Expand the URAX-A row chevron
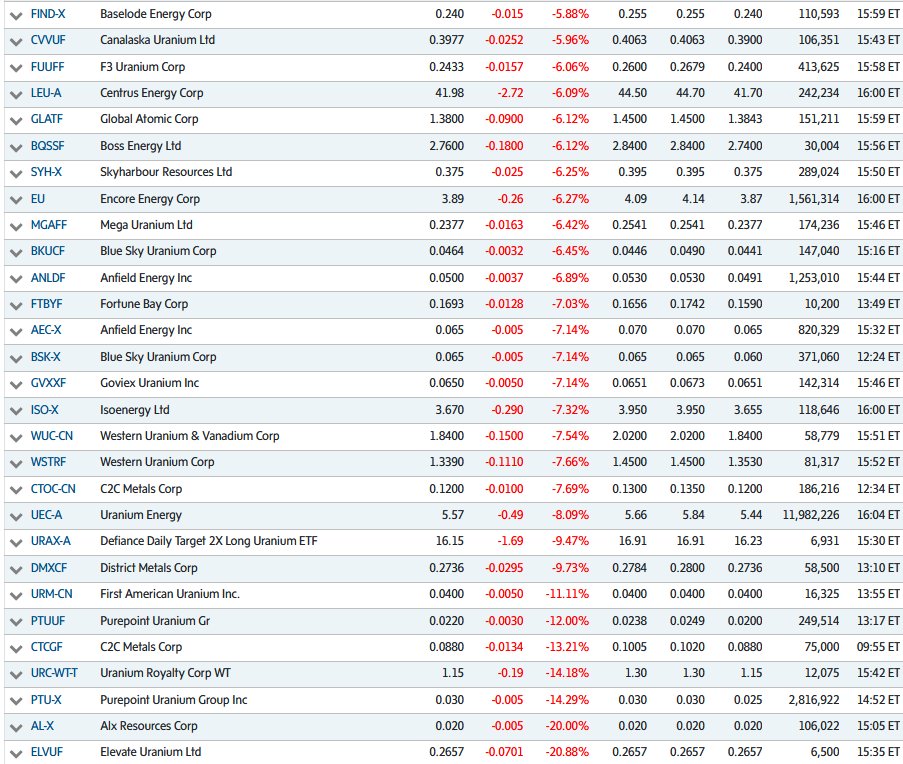The width and height of the screenshot is (903, 764). pyautogui.click(x=16, y=542)
